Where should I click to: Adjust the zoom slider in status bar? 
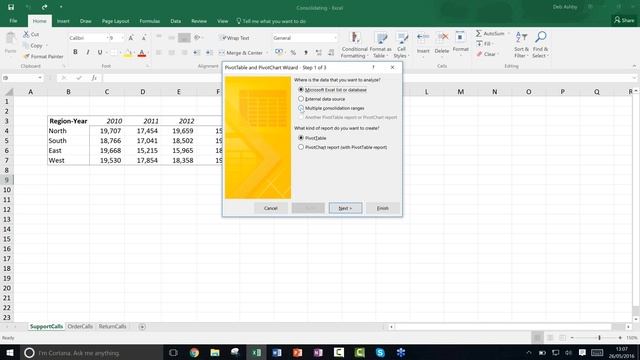599,338
